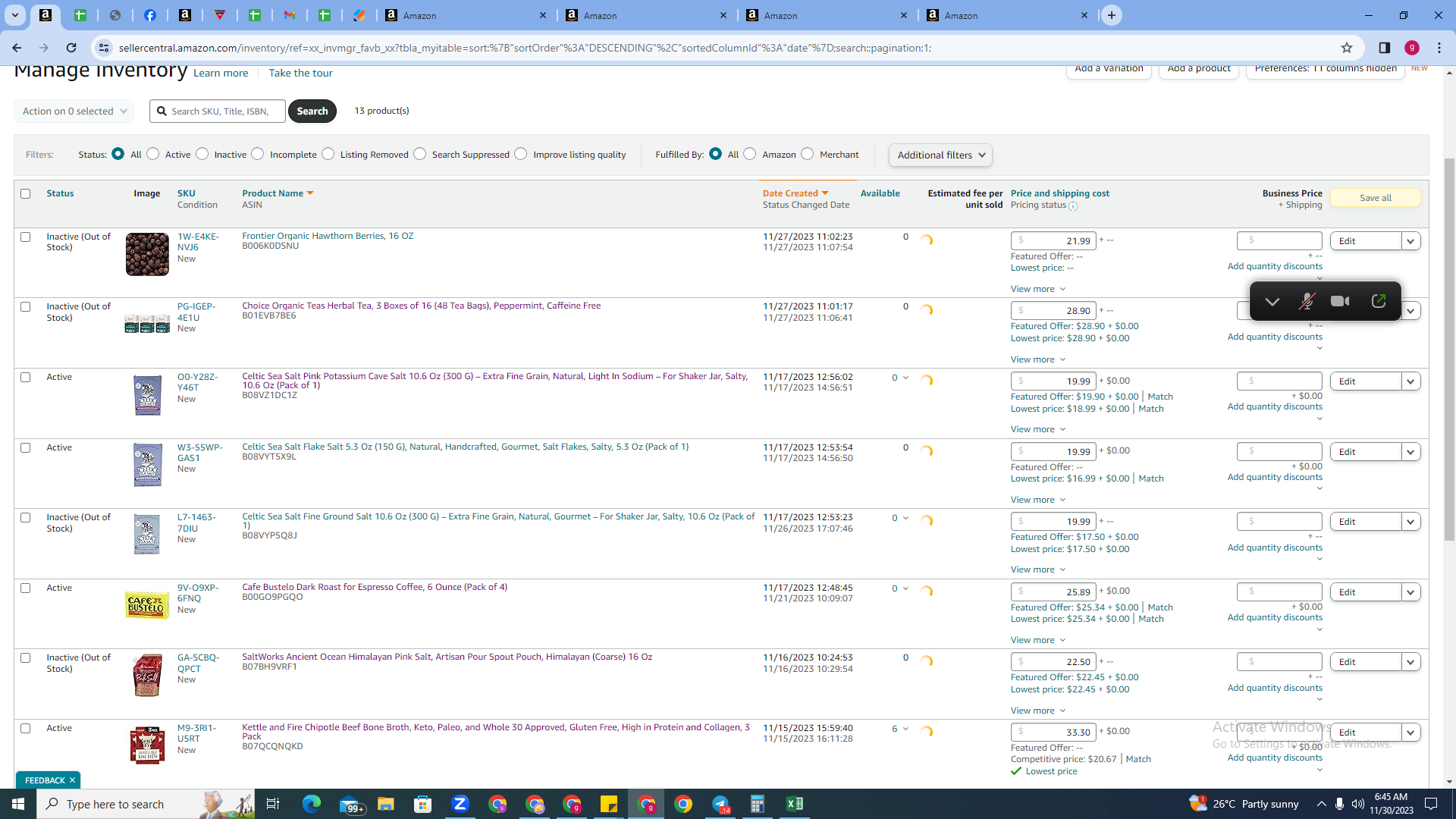This screenshot has width=1456, height=819.
Task: Switch to the first Amazon text tab
Action: coord(466,15)
